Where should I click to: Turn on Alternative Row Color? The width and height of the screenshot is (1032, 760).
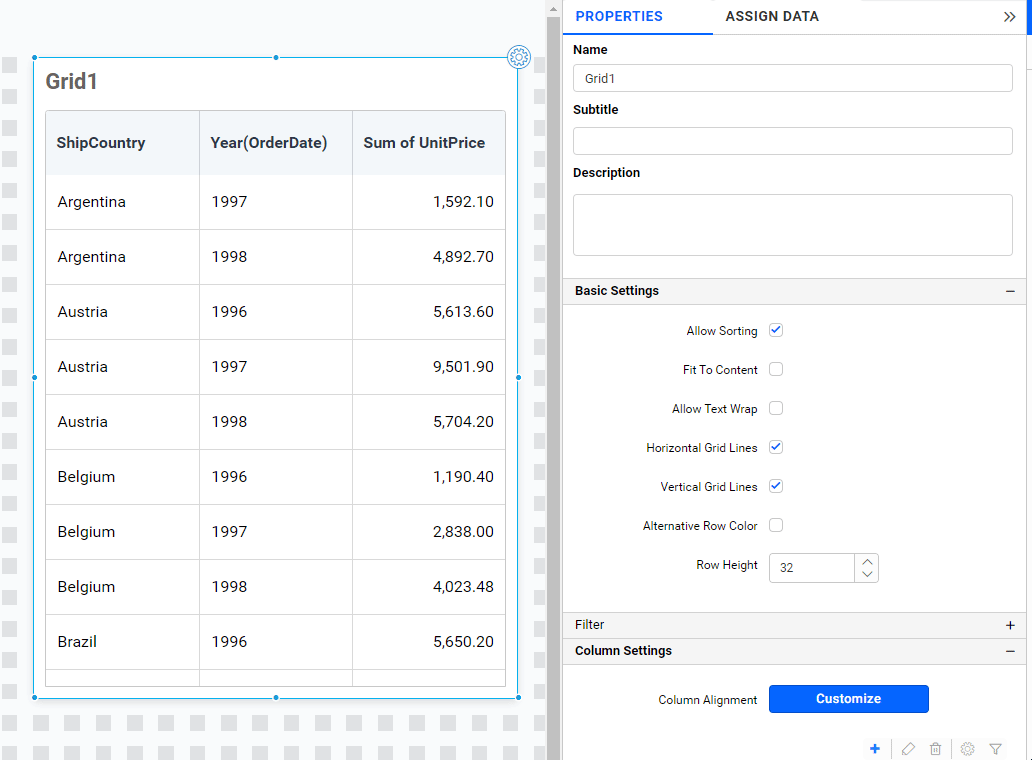pyautogui.click(x=775, y=525)
